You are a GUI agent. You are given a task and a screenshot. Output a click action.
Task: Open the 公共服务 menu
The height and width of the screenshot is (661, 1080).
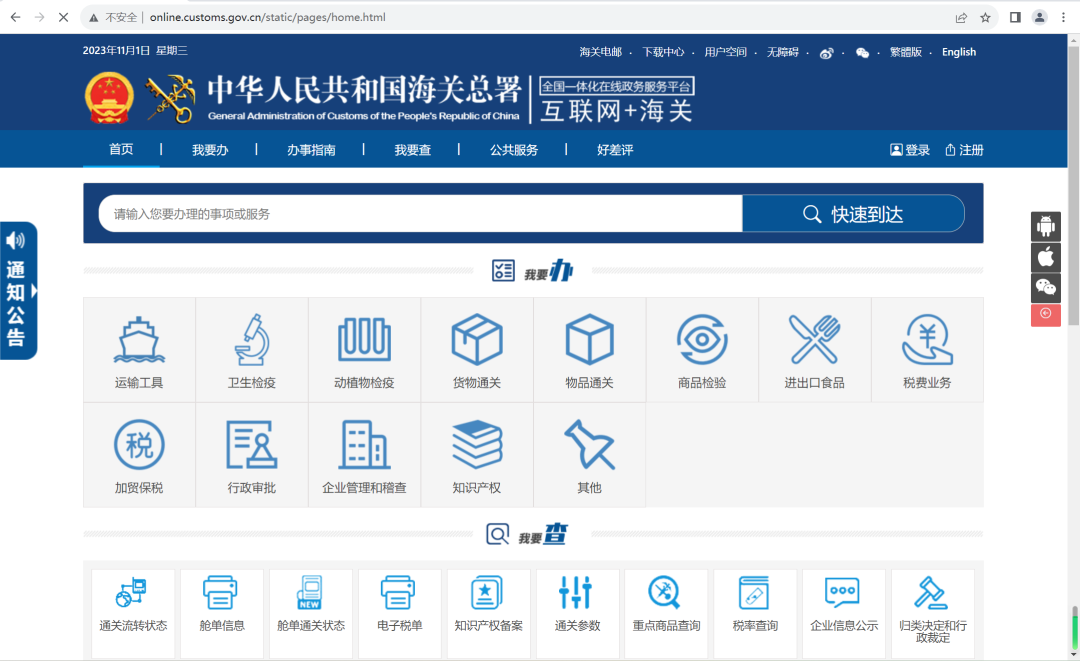coord(514,150)
